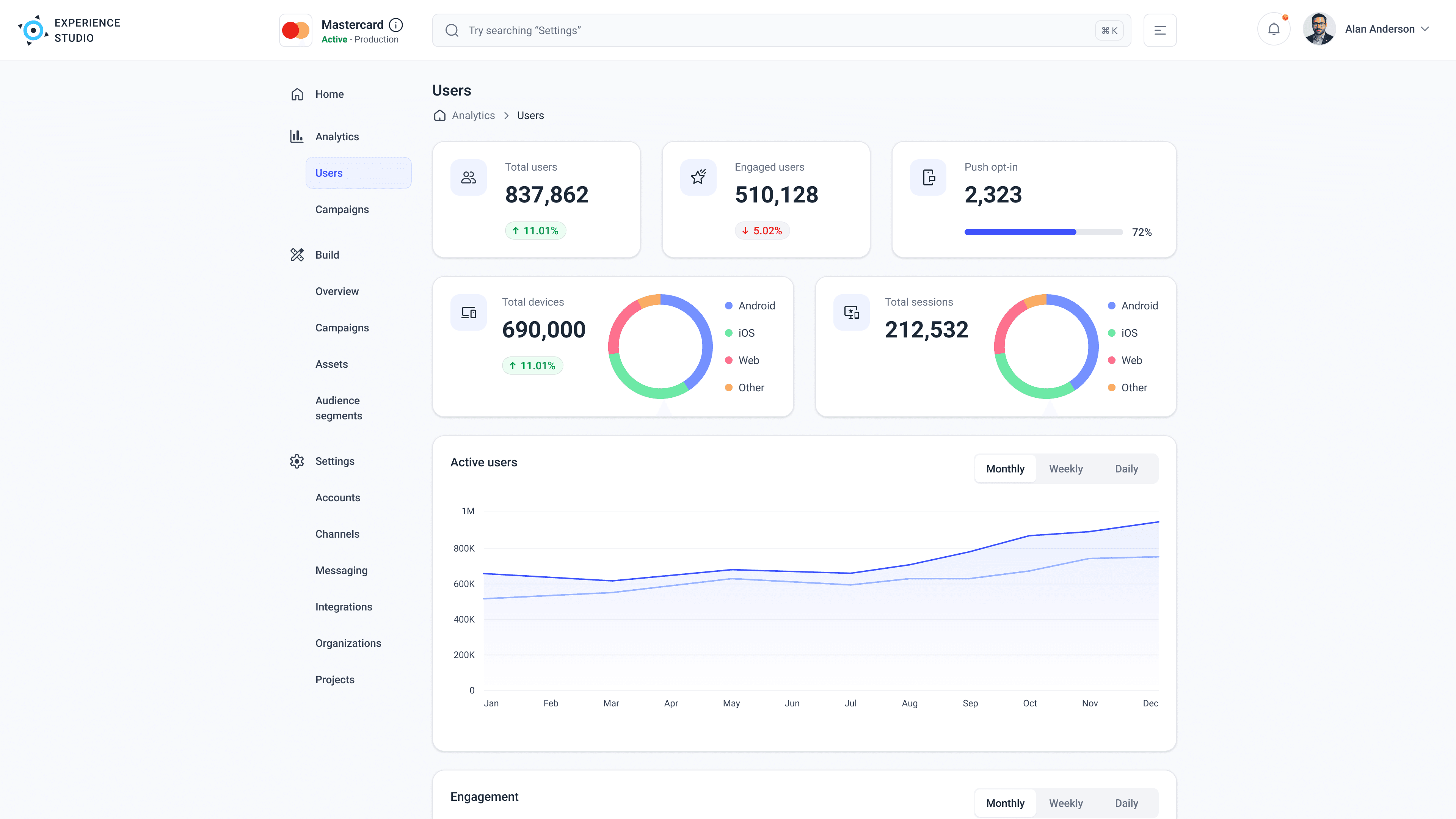Switch Active users chart to Weekly
This screenshot has width=1456, height=819.
pyautogui.click(x=1065, y=469)
